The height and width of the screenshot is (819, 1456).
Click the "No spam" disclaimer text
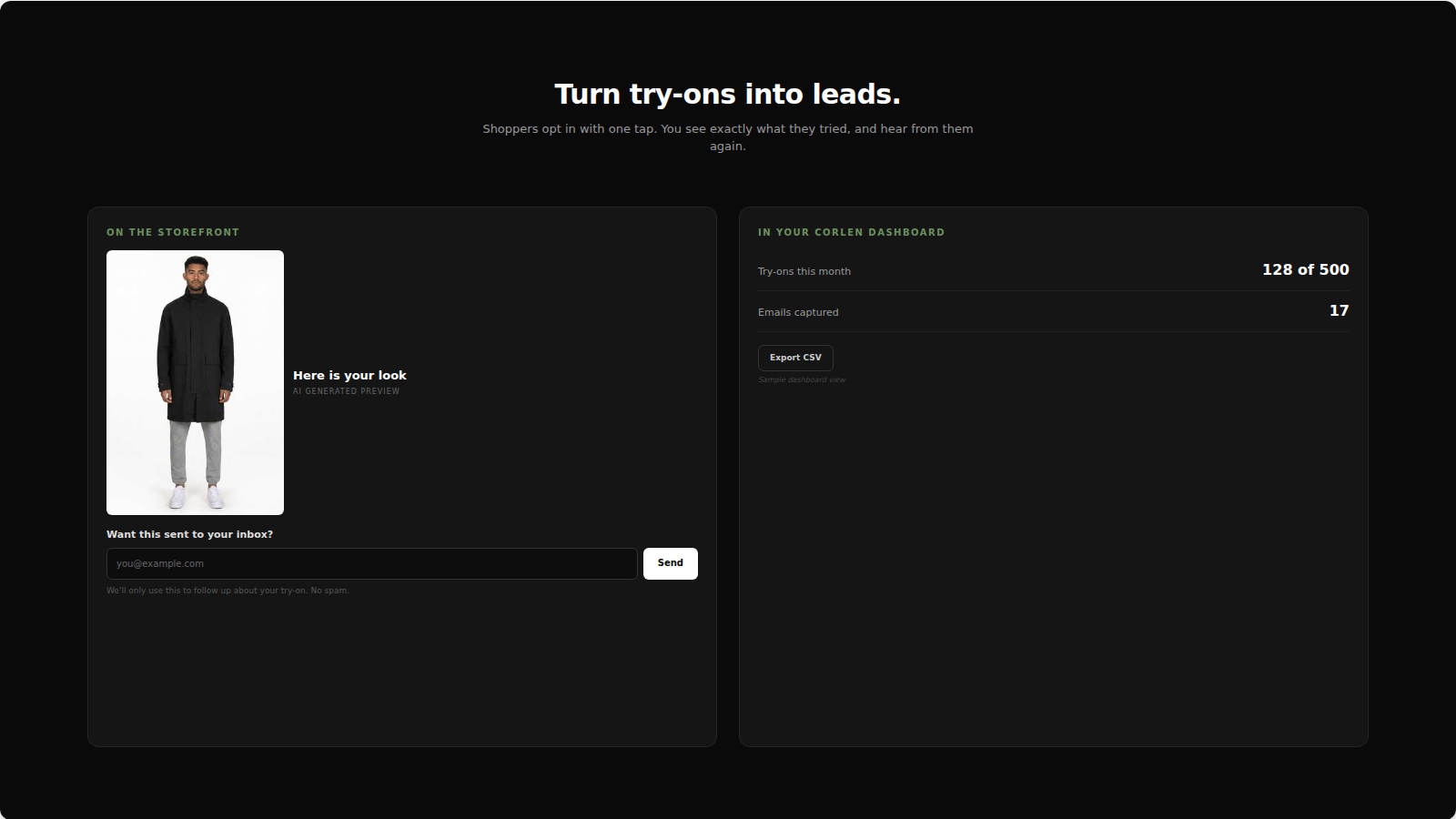pyautogui.click(x=227, y=591)
